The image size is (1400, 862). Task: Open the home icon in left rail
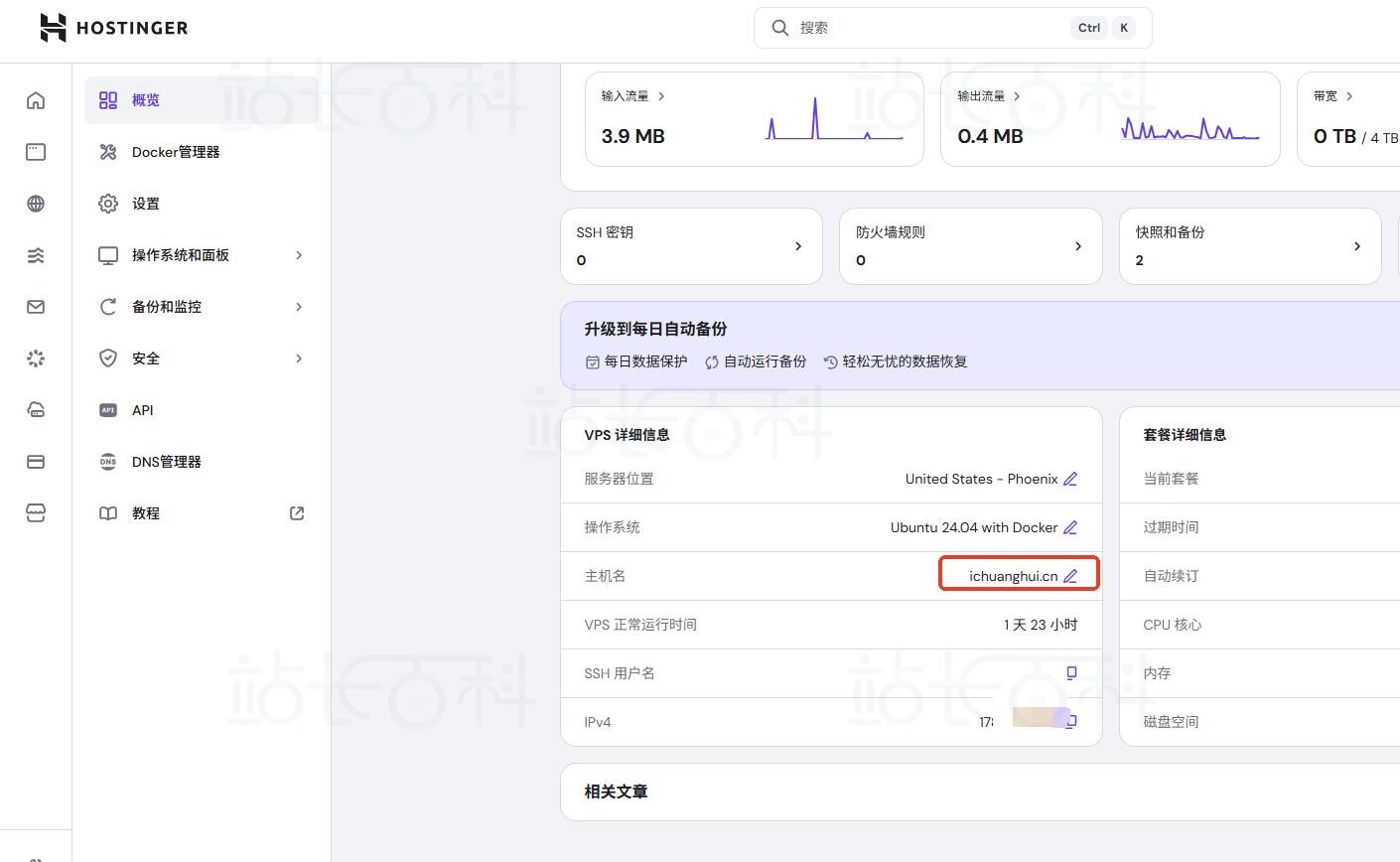pyautogui.click(x=36, y=100)
